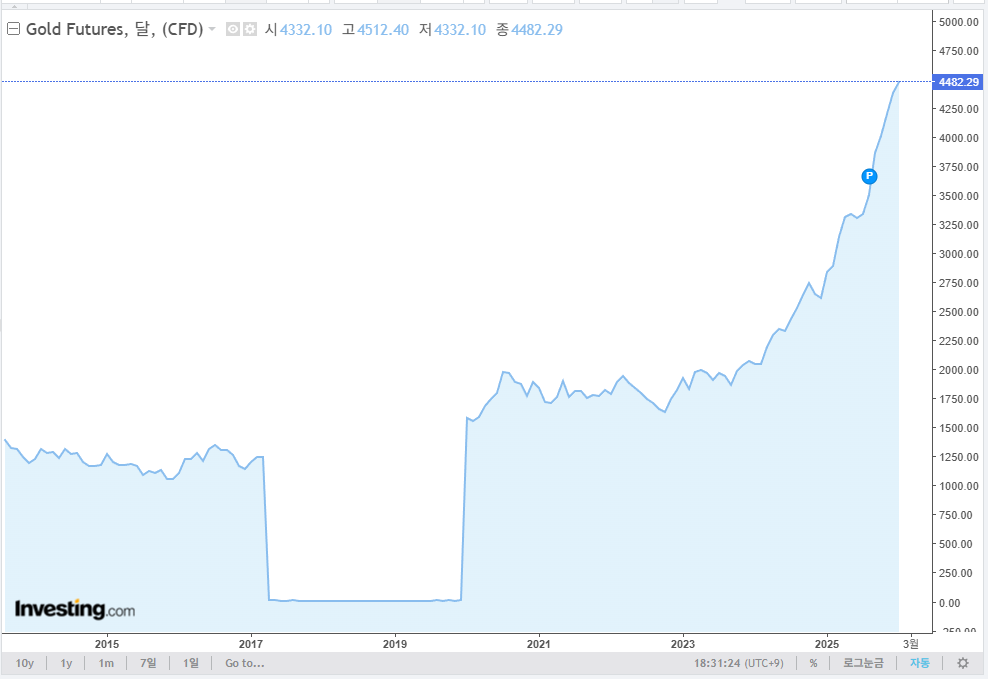This screenshot has height=679, width=988.
Task: Click the Investing.com logo watermark
Action: click(74, 609)
